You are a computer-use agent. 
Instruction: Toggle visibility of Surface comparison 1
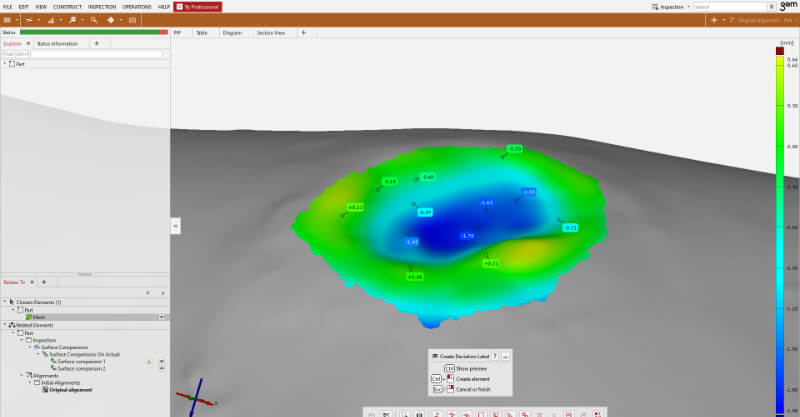tap(162, 361)
